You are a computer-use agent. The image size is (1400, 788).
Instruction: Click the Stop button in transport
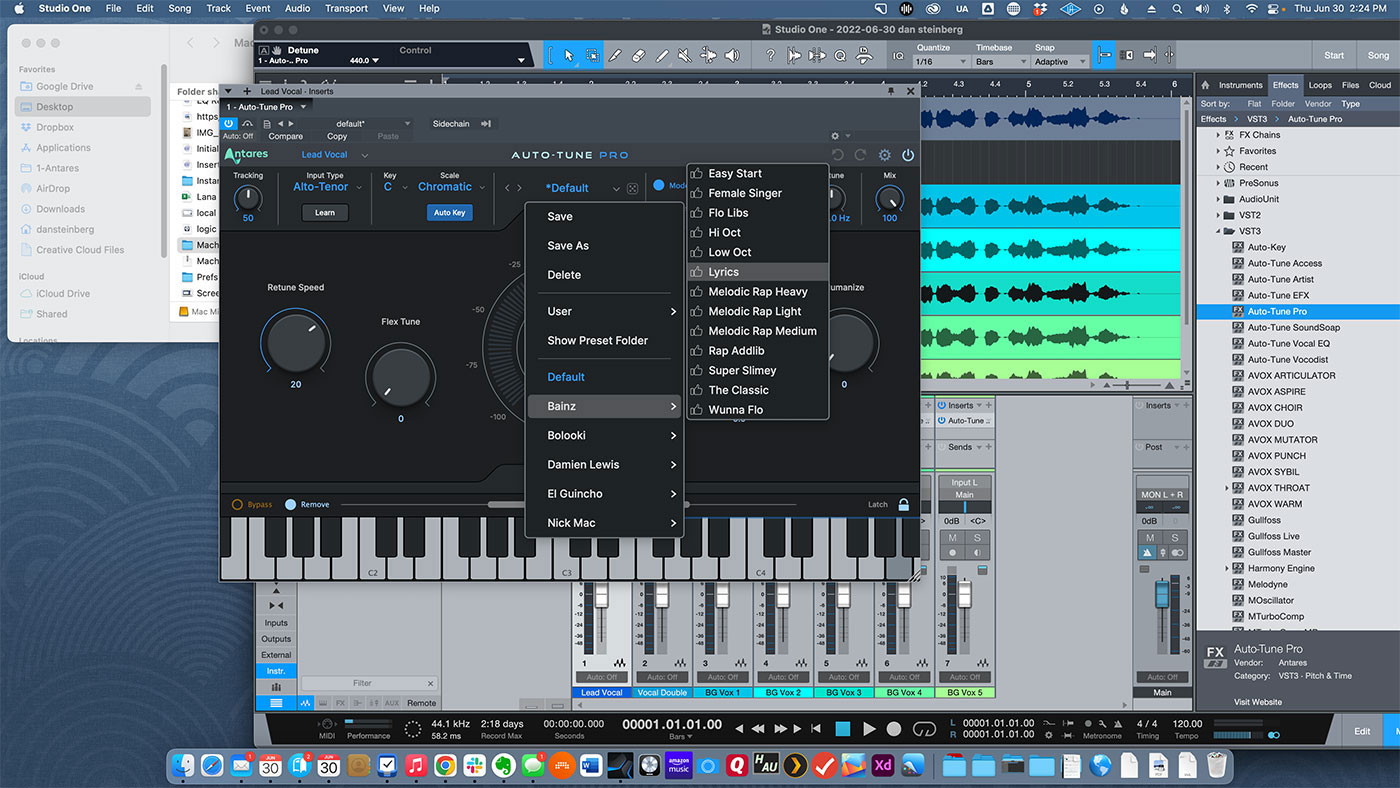click(843, 729)
